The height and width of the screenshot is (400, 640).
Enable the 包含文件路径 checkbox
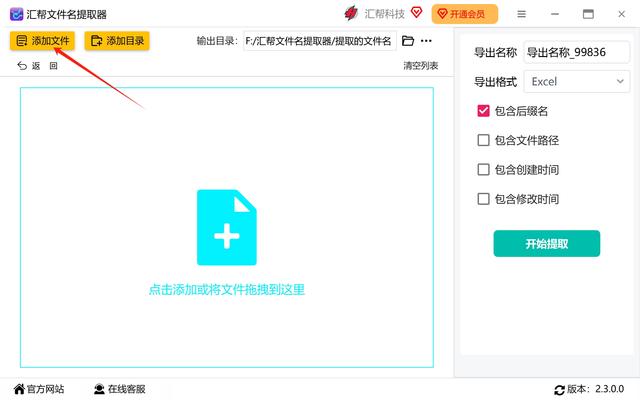coord(483,140)
